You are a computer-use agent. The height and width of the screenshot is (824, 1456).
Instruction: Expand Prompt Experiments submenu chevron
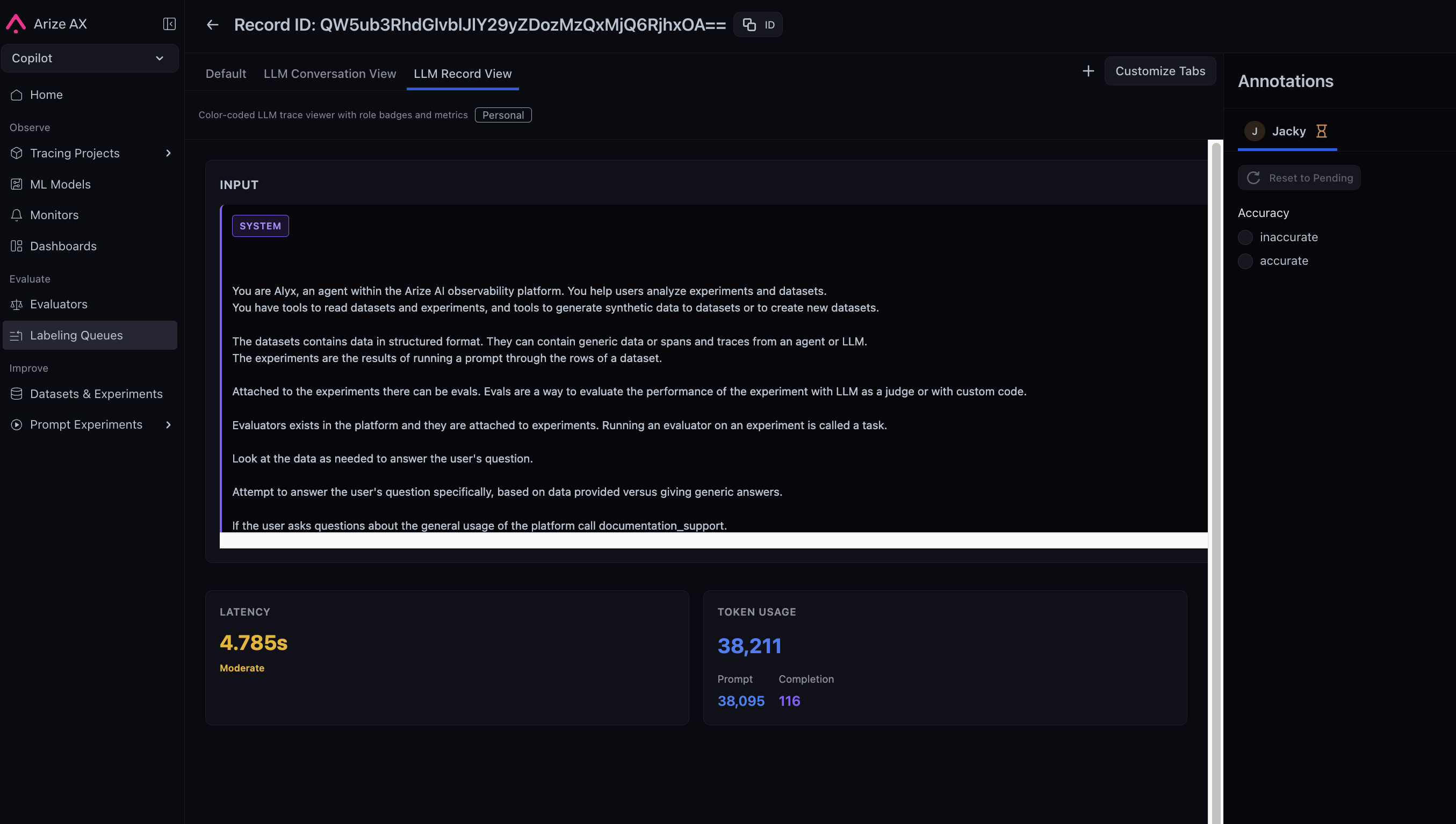click(168, 424)
